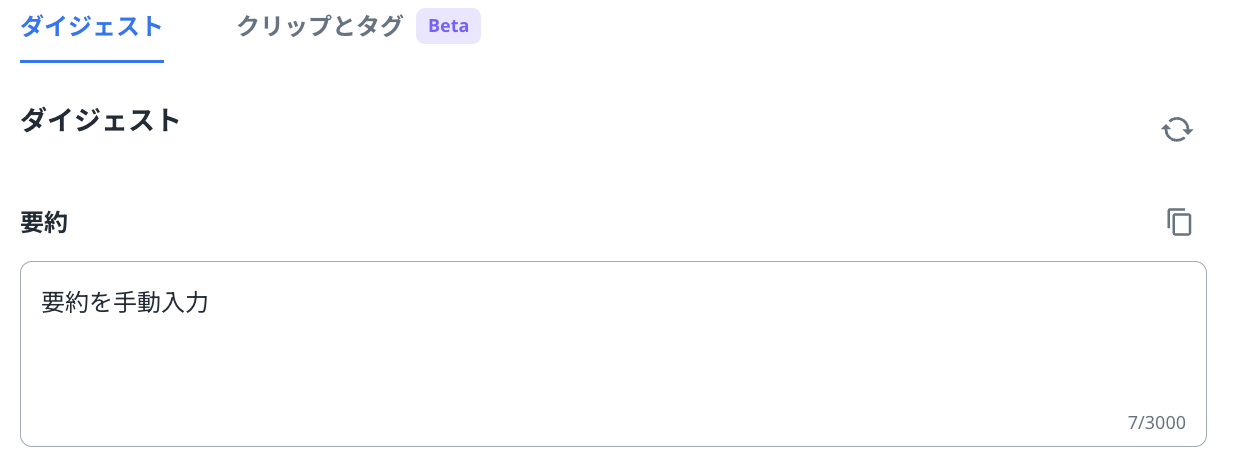This screenshot has height=468, width=1233.
Task: Switch to the ダイジェスト tab
Action: 91,27
